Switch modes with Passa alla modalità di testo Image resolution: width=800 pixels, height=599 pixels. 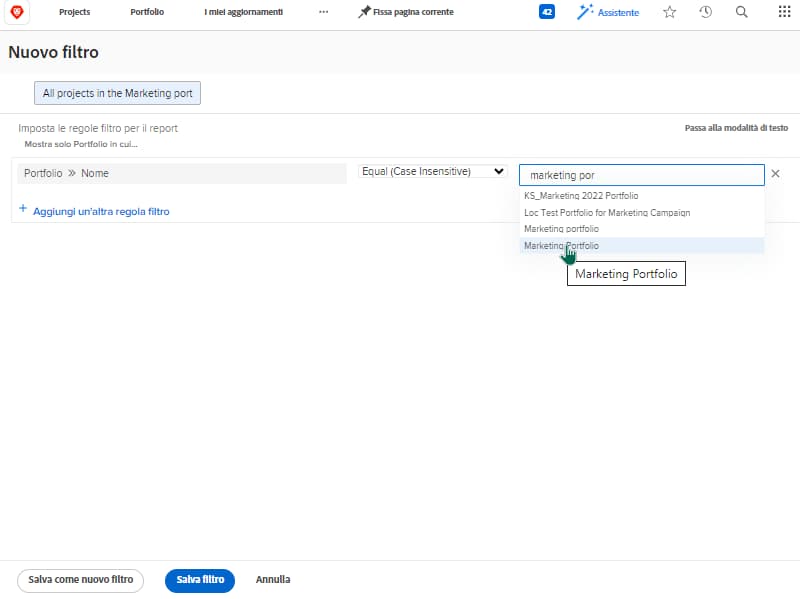click(x=736, y=127)
